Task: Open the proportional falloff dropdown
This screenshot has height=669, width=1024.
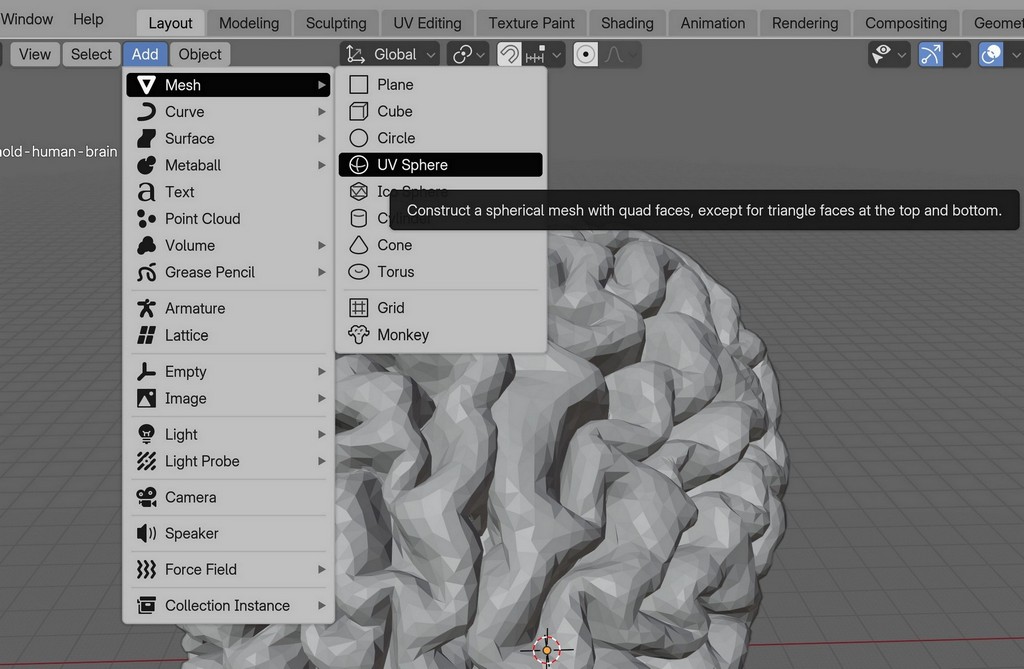Action: pyautogui.click(x=620, y=54)
